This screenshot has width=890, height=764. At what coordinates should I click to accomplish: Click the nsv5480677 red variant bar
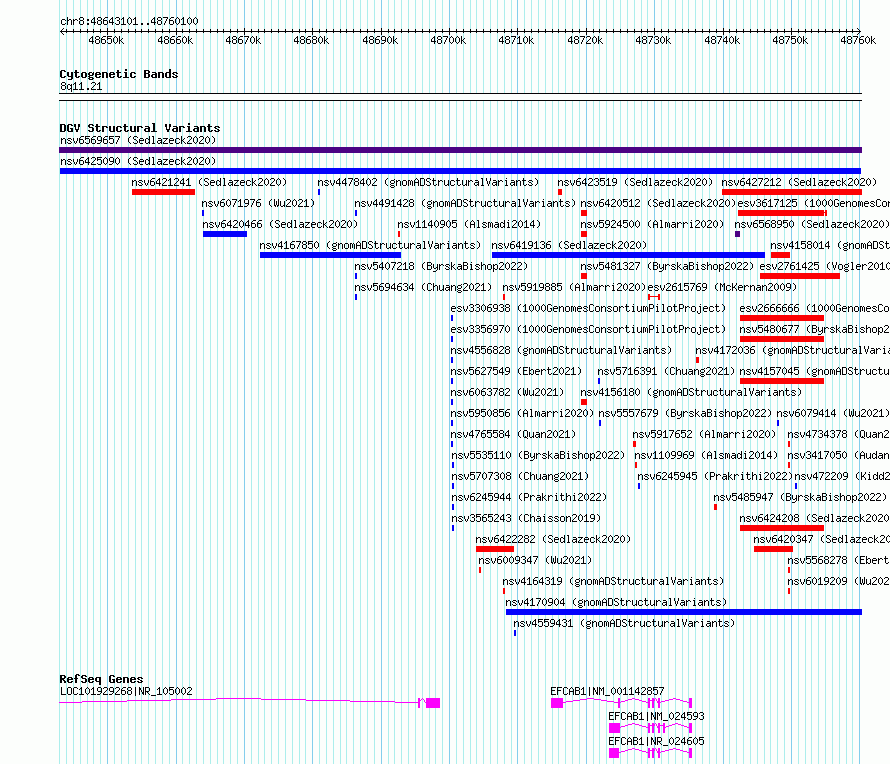pos(782,339)
